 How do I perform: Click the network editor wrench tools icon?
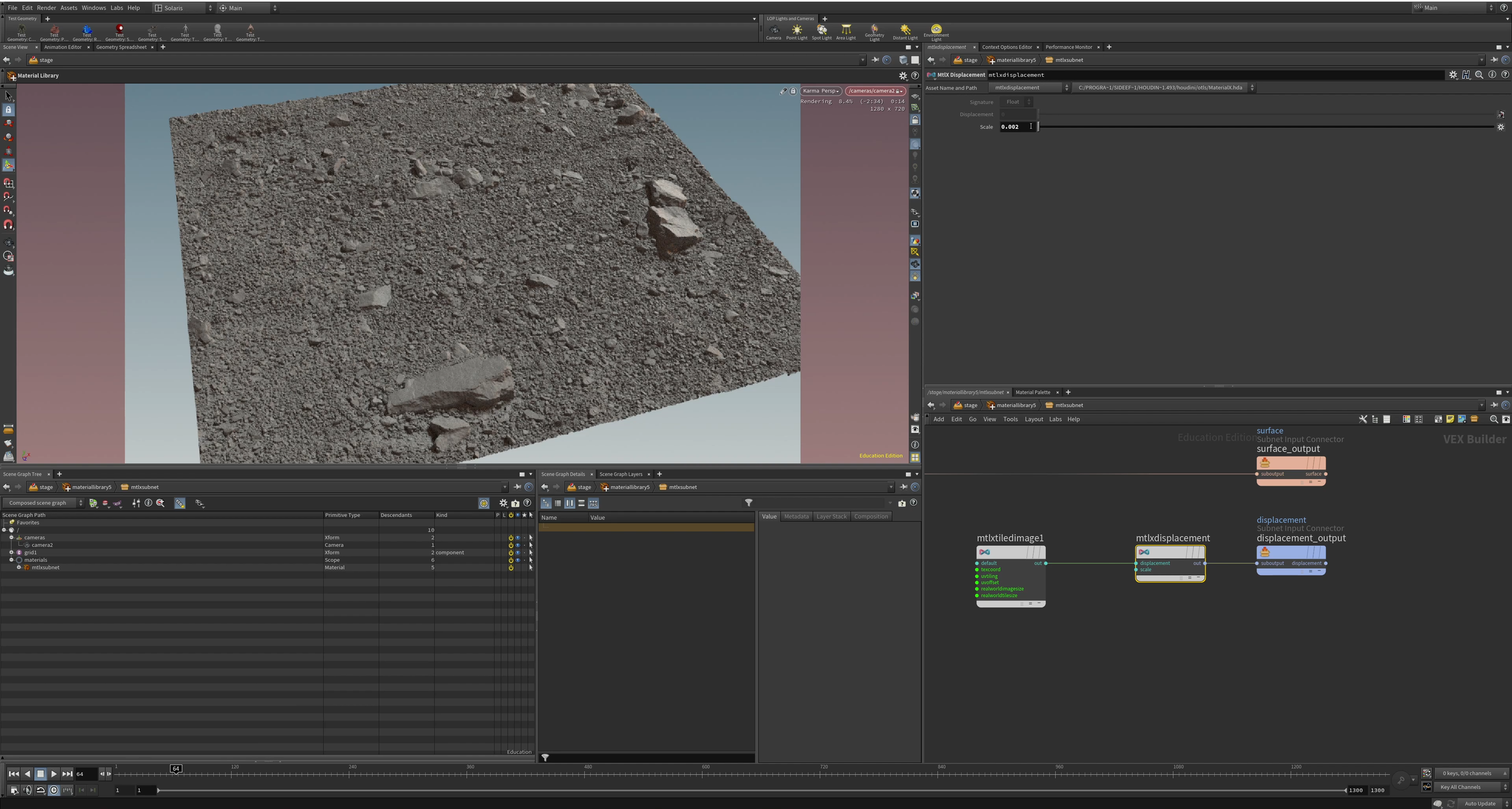tap(1363, 419)
